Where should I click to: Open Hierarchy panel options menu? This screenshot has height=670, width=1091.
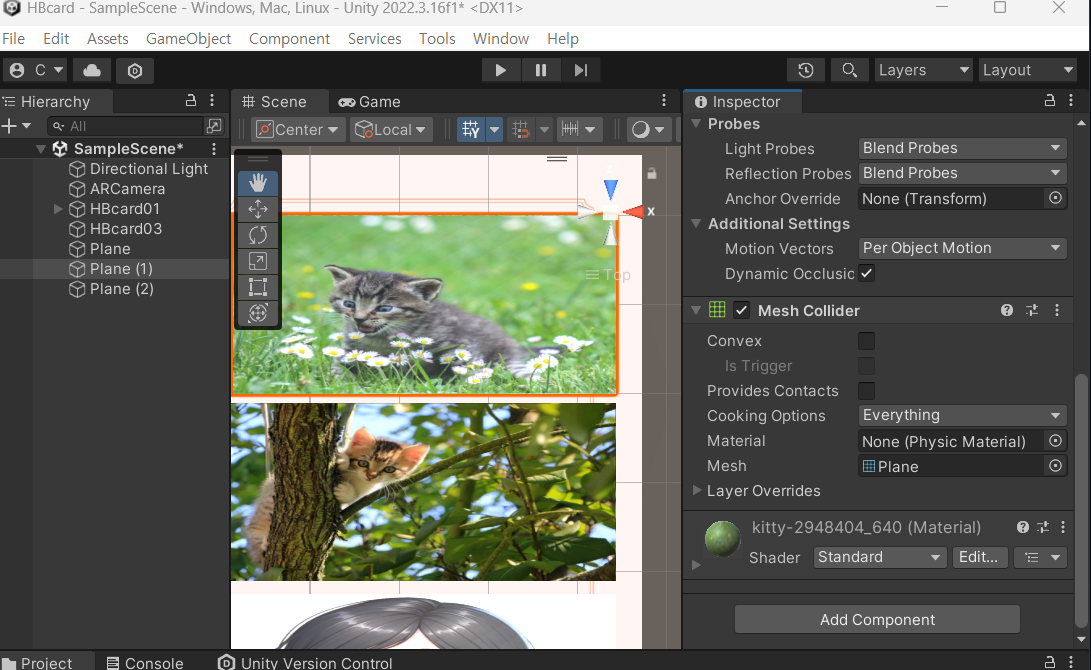pos(212,101)
